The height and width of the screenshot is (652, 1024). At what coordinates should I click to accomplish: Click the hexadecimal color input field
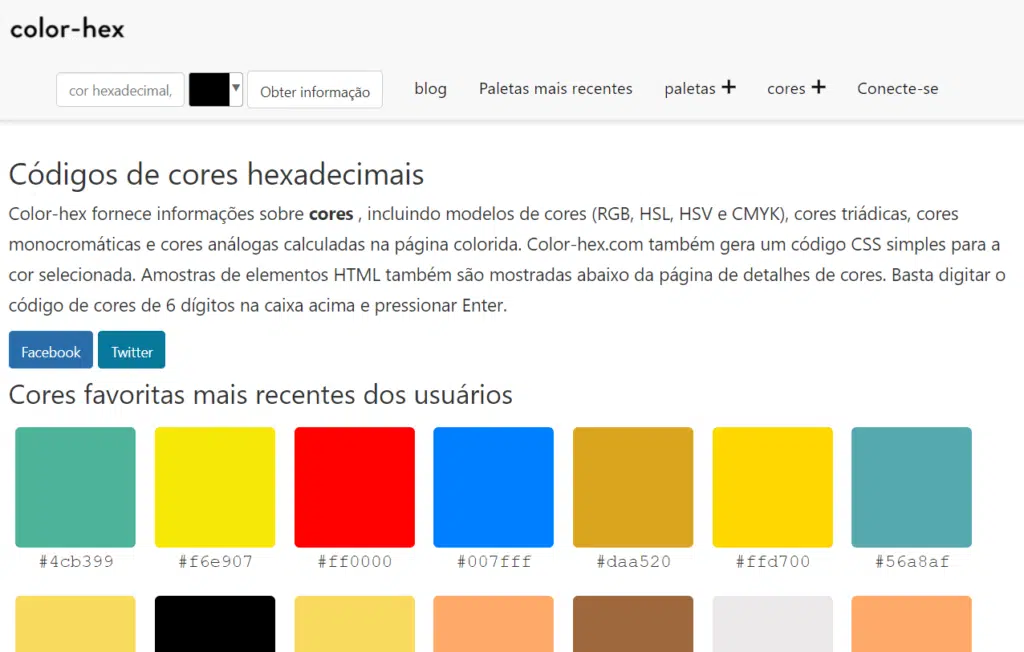click(119, 90)
